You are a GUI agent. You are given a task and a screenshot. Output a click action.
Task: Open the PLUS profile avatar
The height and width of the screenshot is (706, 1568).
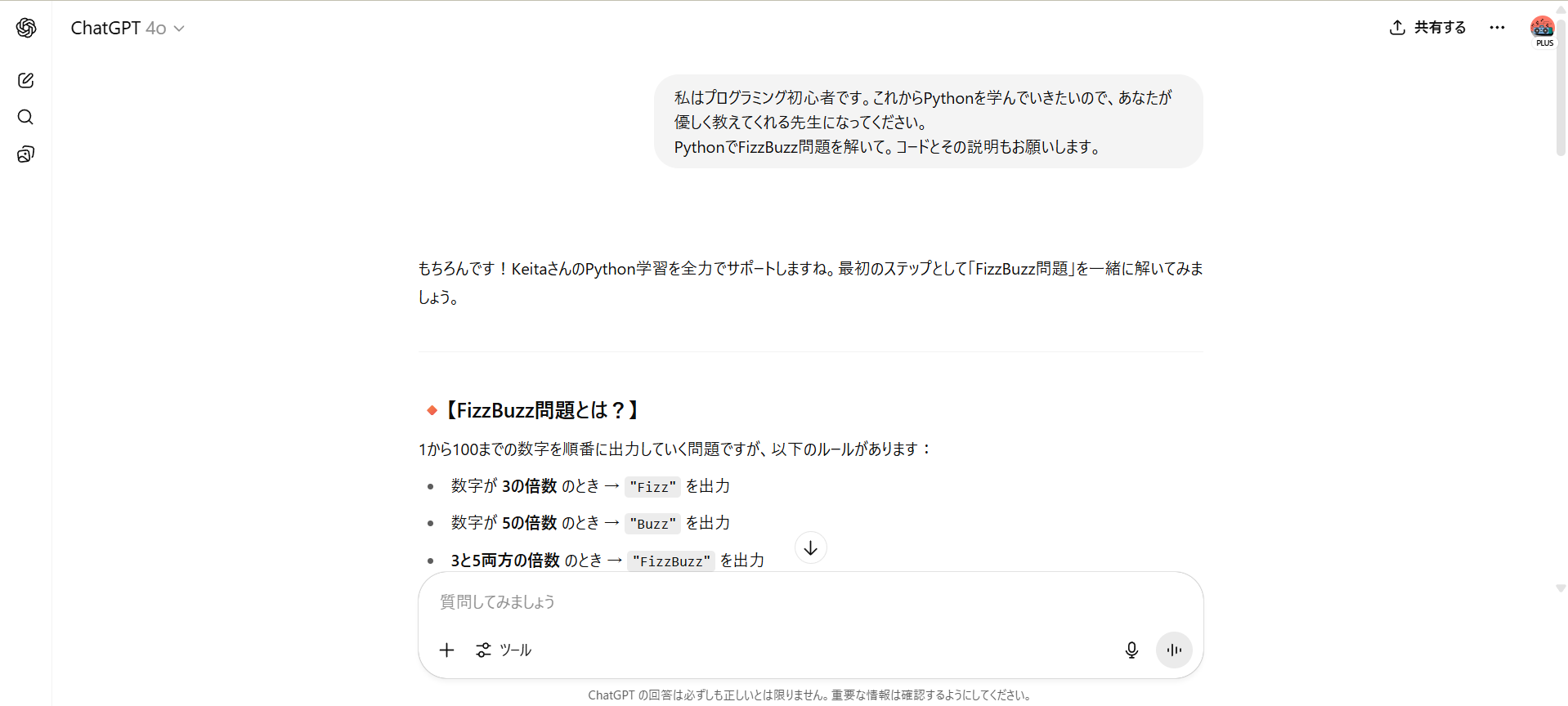point(1543,31)
